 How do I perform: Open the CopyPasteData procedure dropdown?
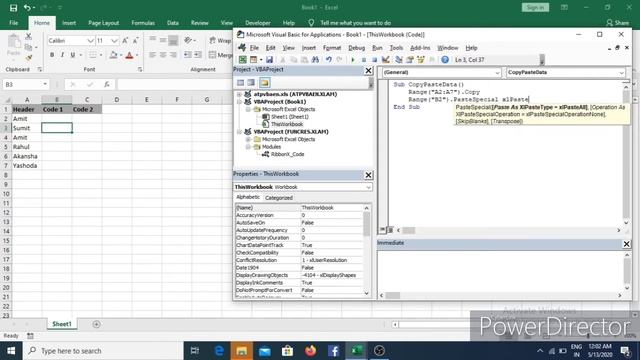point(621,73)
